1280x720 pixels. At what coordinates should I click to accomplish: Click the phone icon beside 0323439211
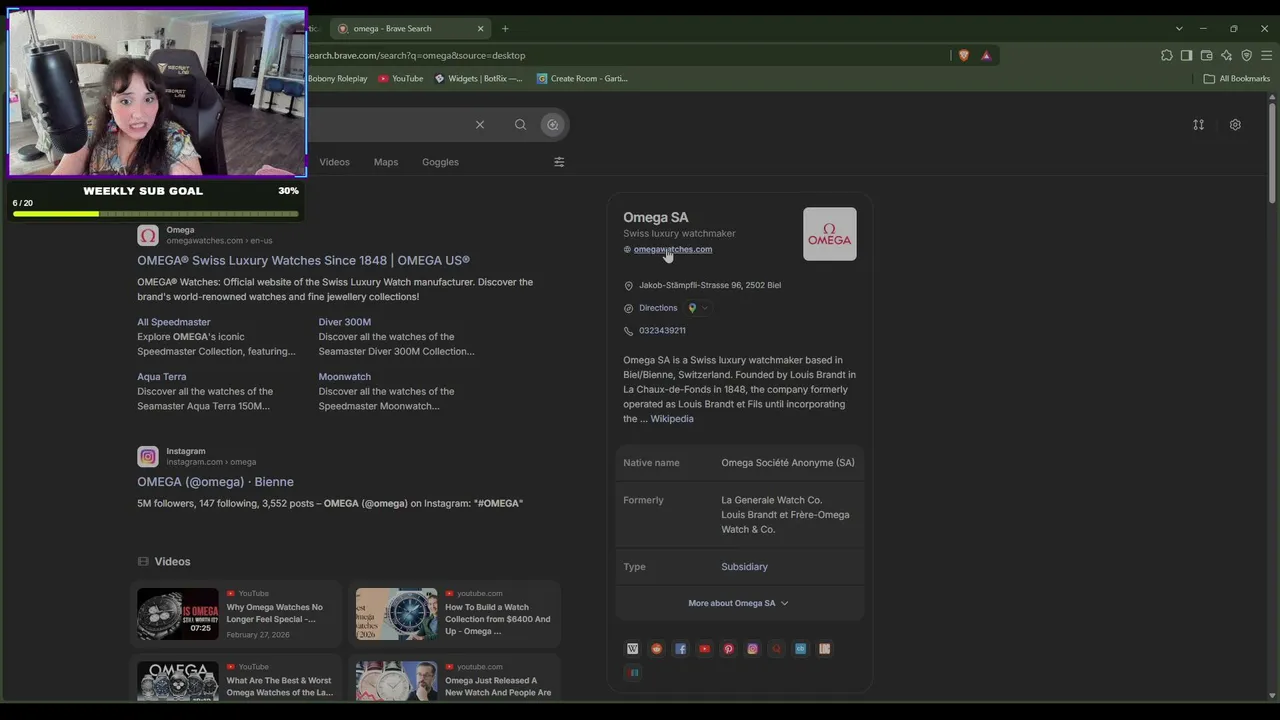[628, 331]
